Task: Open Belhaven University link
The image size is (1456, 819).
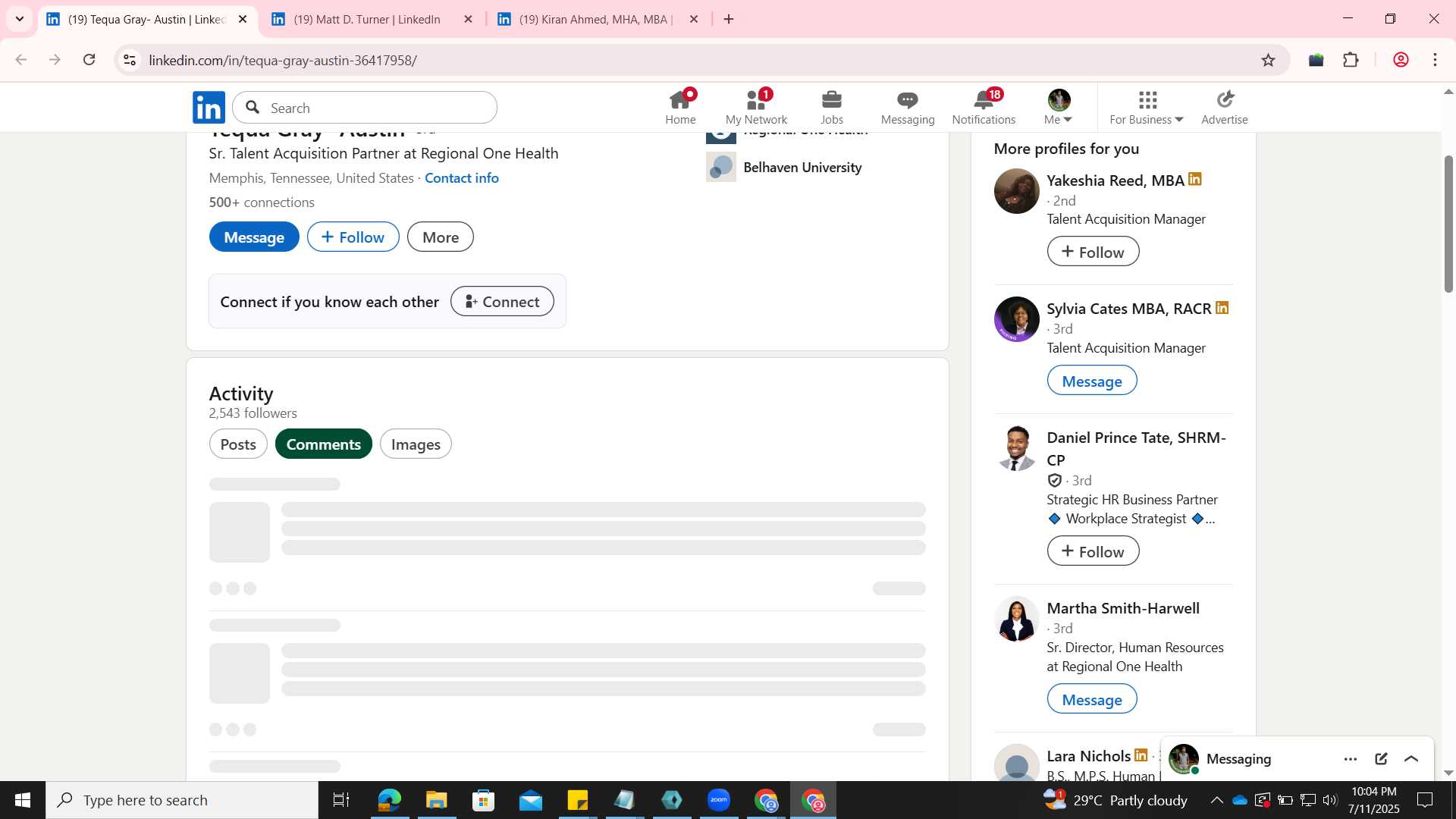Action: (x=802, y=167)
